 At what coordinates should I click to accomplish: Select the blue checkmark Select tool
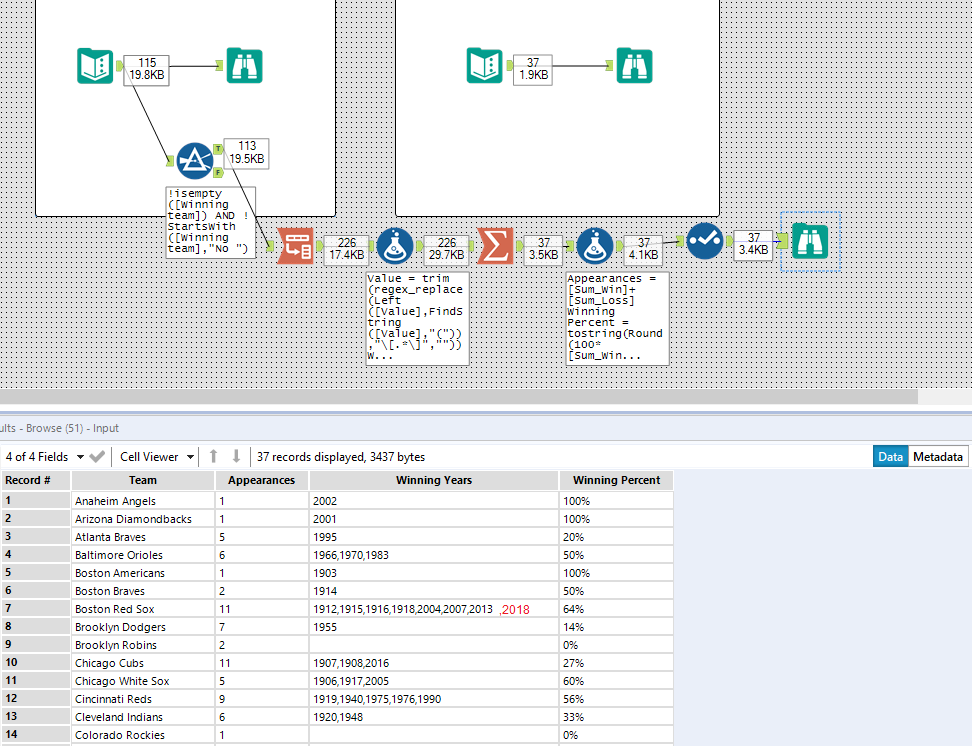point(704,241)
